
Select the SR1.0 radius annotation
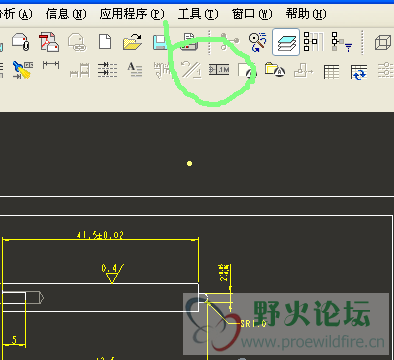click(x=253, y=323)
